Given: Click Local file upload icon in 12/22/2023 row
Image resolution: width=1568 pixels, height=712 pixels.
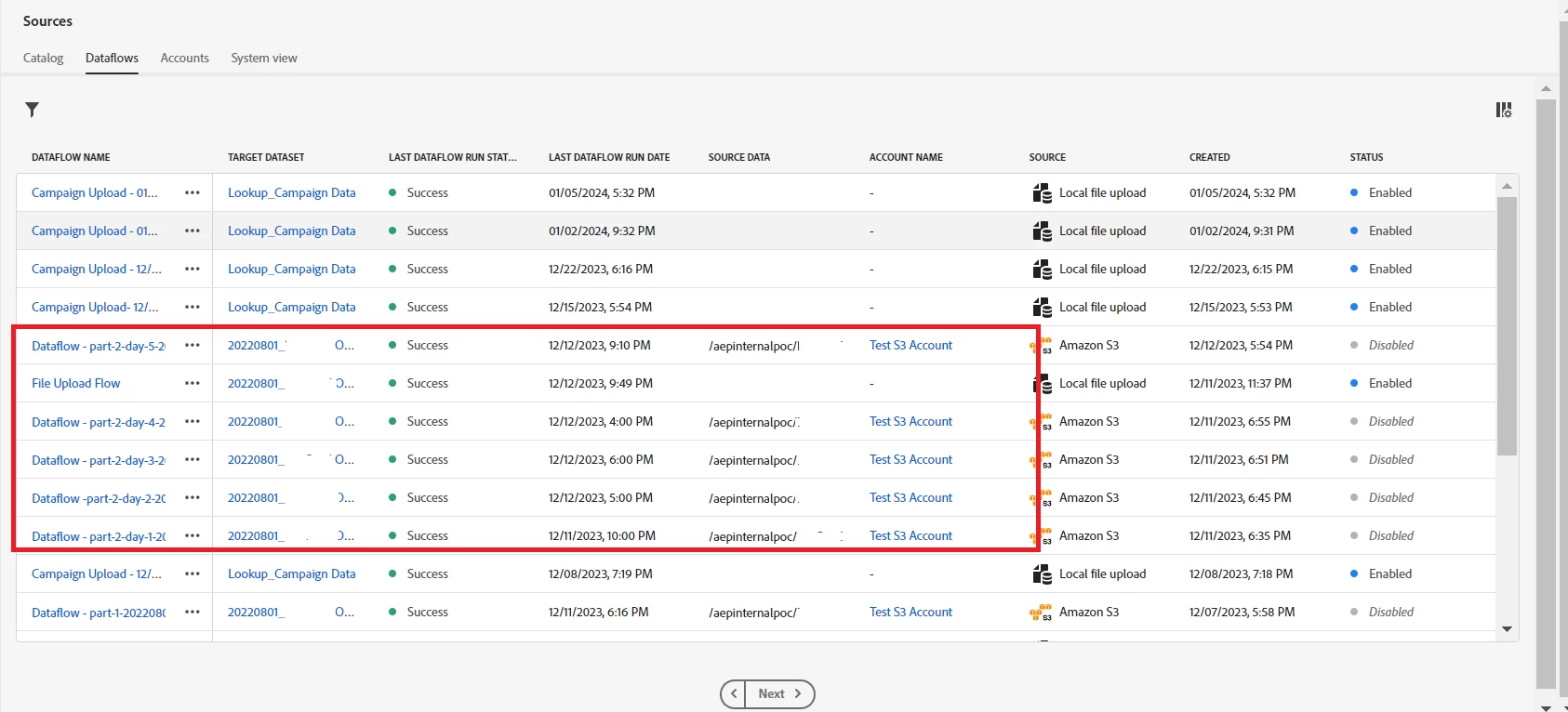Looking at the screenshot, I should tap(1043, 269).
